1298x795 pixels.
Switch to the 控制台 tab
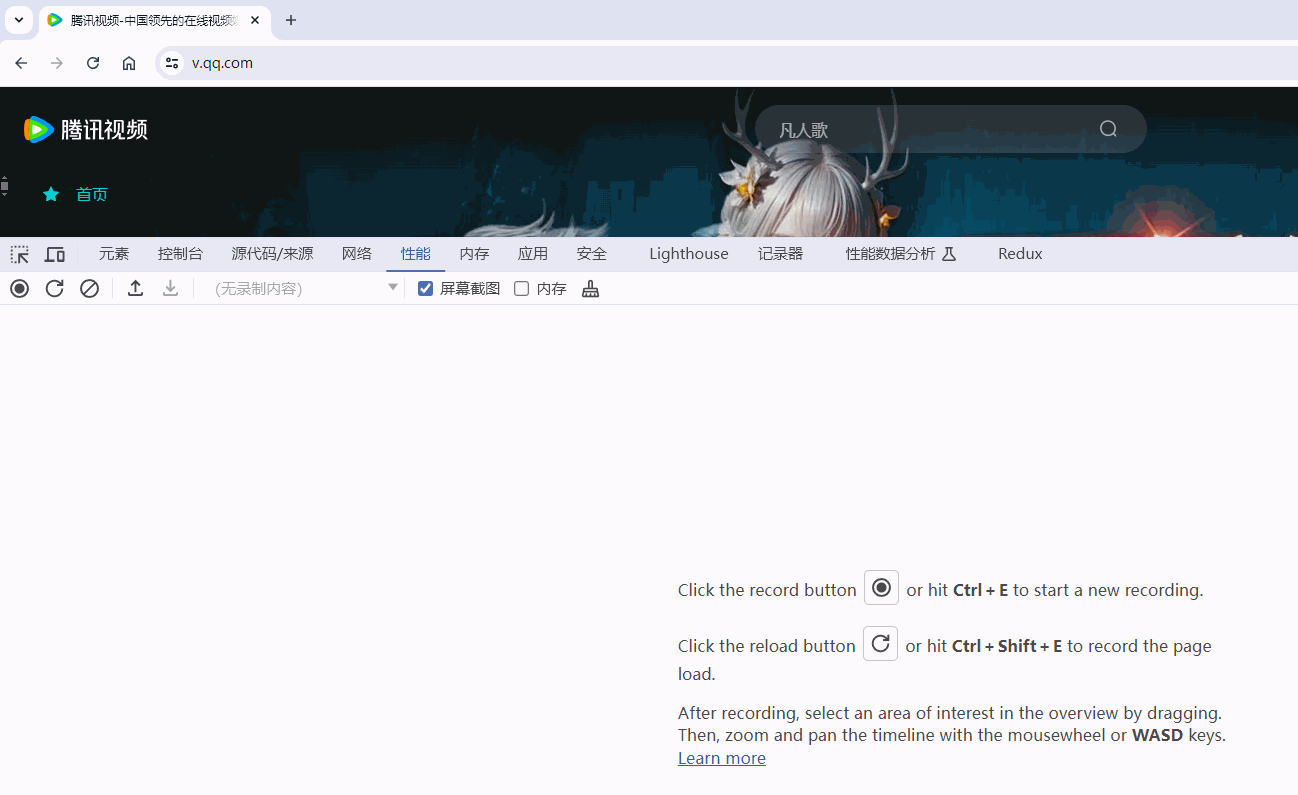[x=180, y=254]
